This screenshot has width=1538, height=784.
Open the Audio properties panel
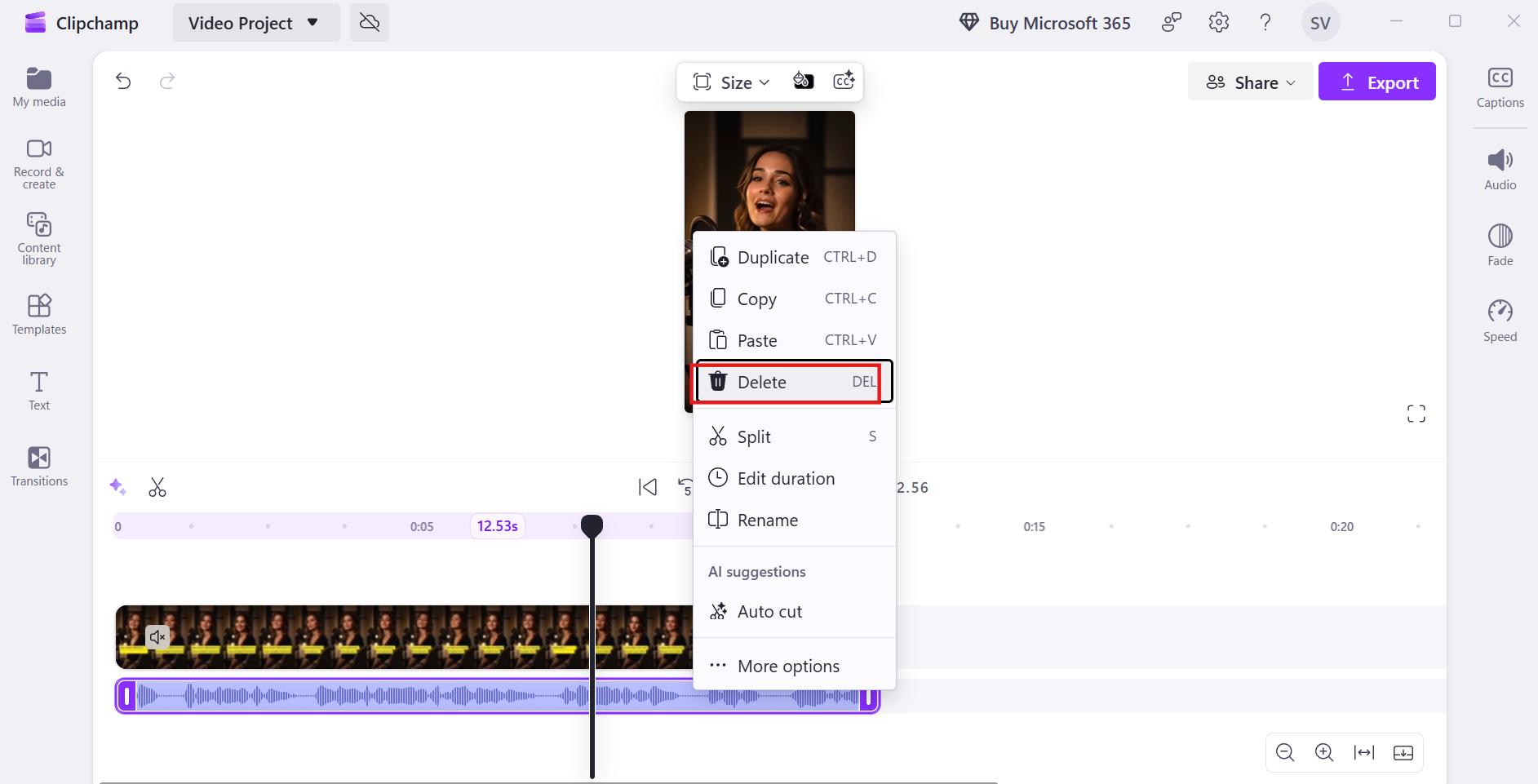click(x=1500, y=170)
